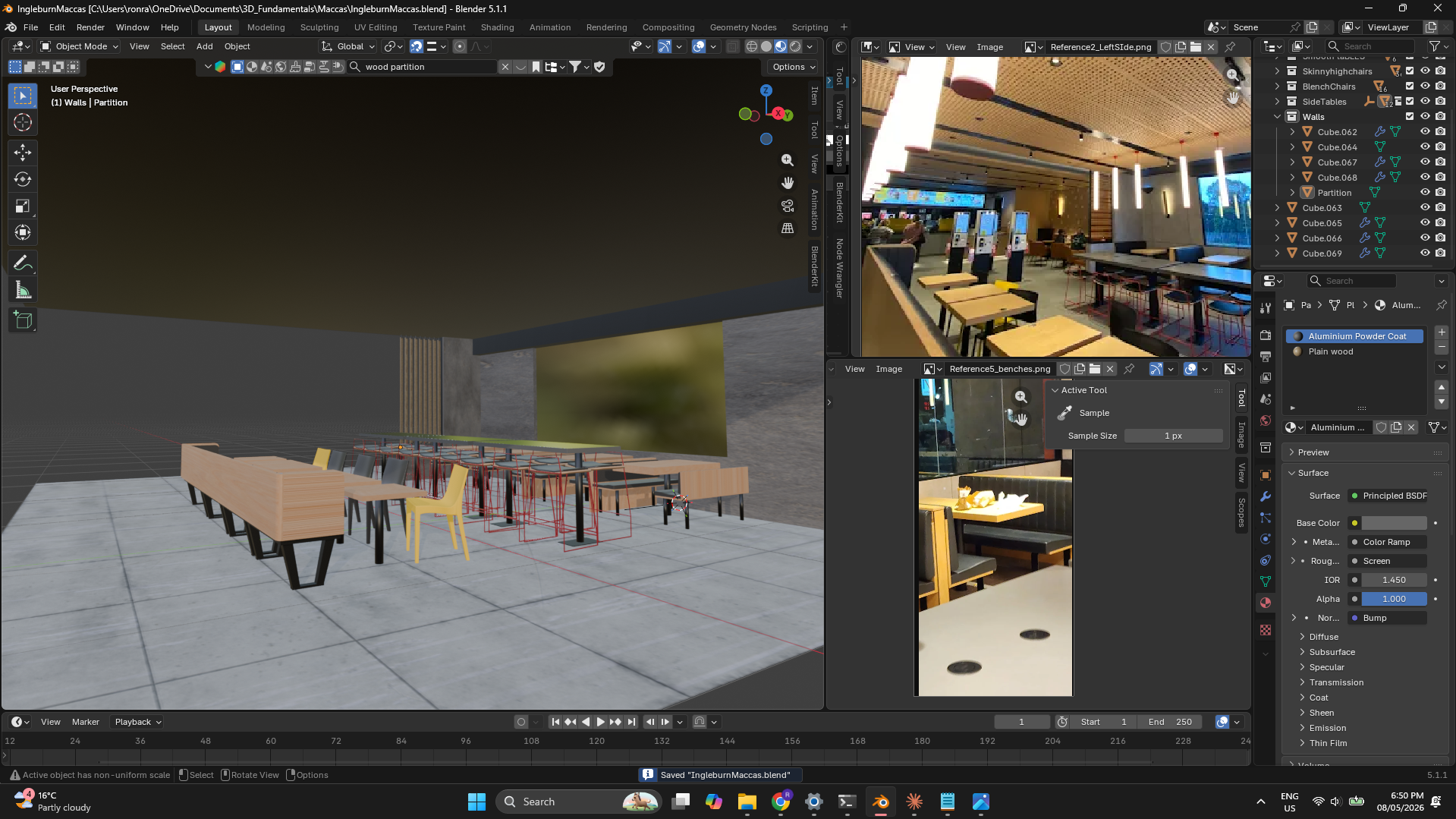
Task: Select the Add Cube tool
Action: pyautogui.click(x=23, y=320)
